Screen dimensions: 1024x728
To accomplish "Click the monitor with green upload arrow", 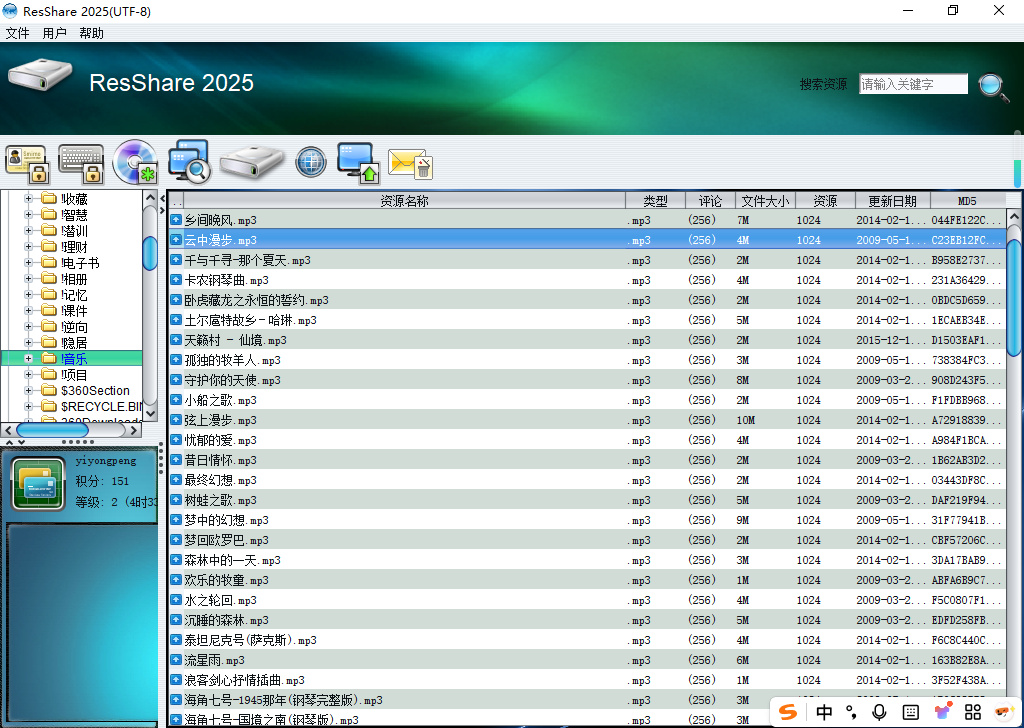I will coord(357,162).
